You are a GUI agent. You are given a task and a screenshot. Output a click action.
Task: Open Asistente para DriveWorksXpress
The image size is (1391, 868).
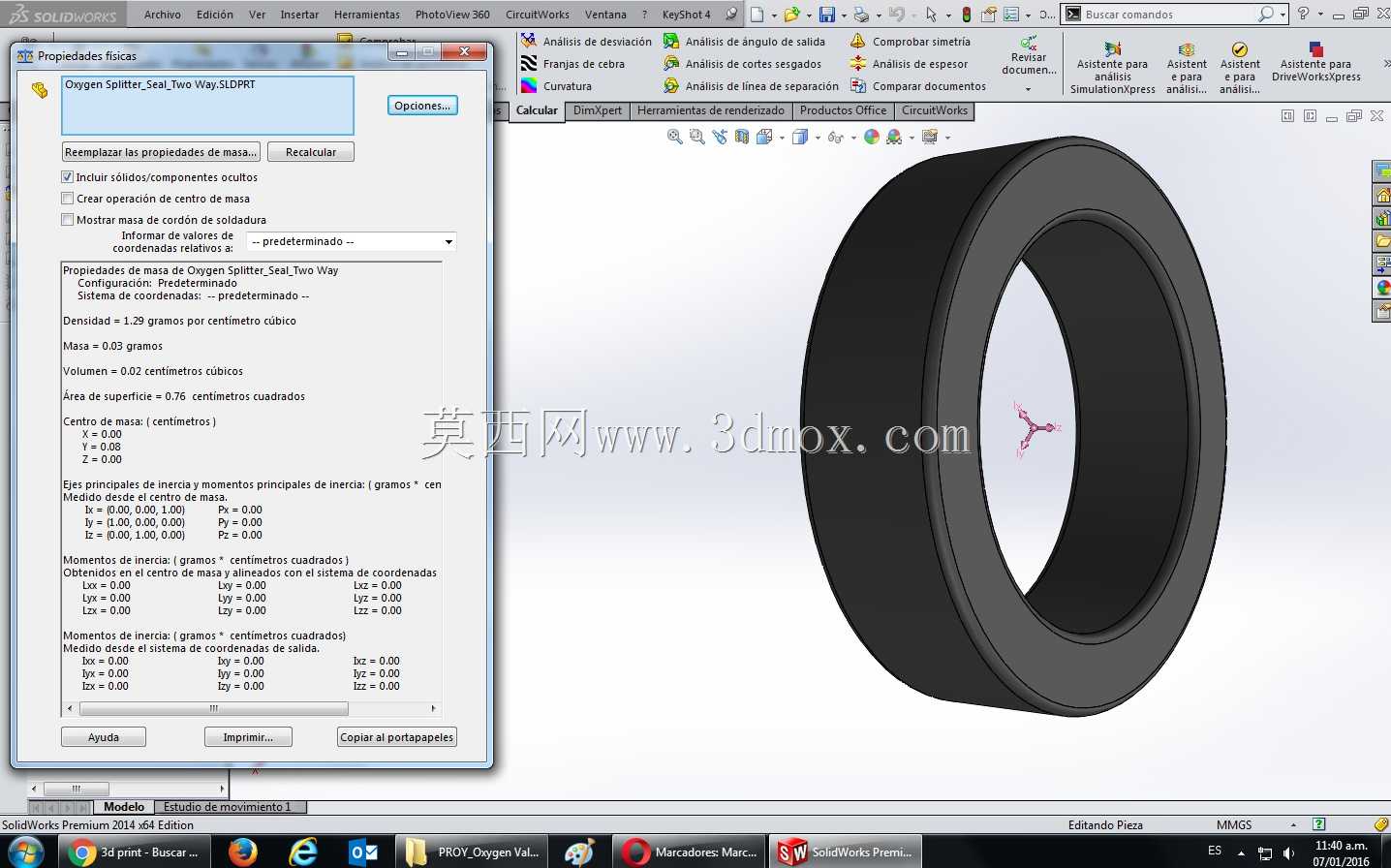point(1315,62)
